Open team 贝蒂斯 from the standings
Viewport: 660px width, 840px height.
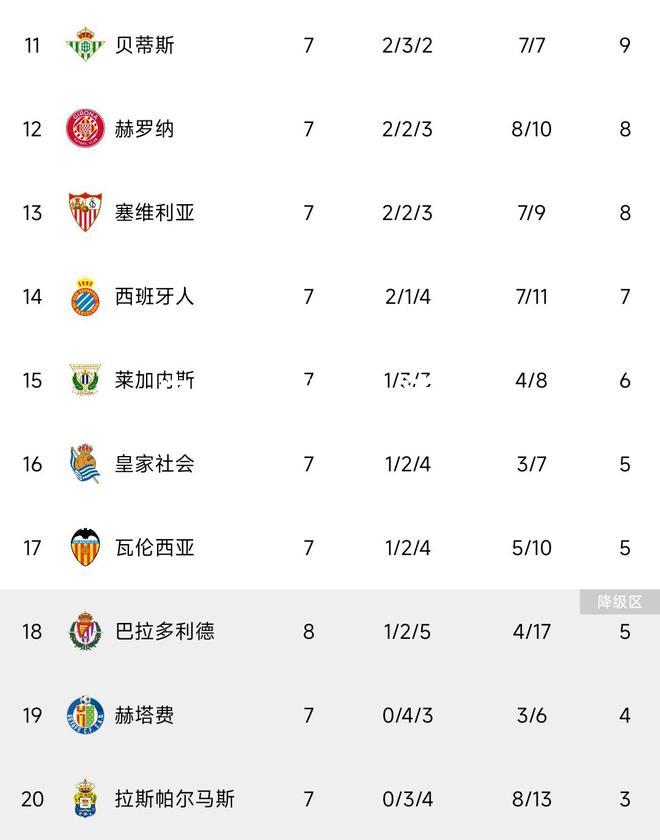(x=145, y=45)
